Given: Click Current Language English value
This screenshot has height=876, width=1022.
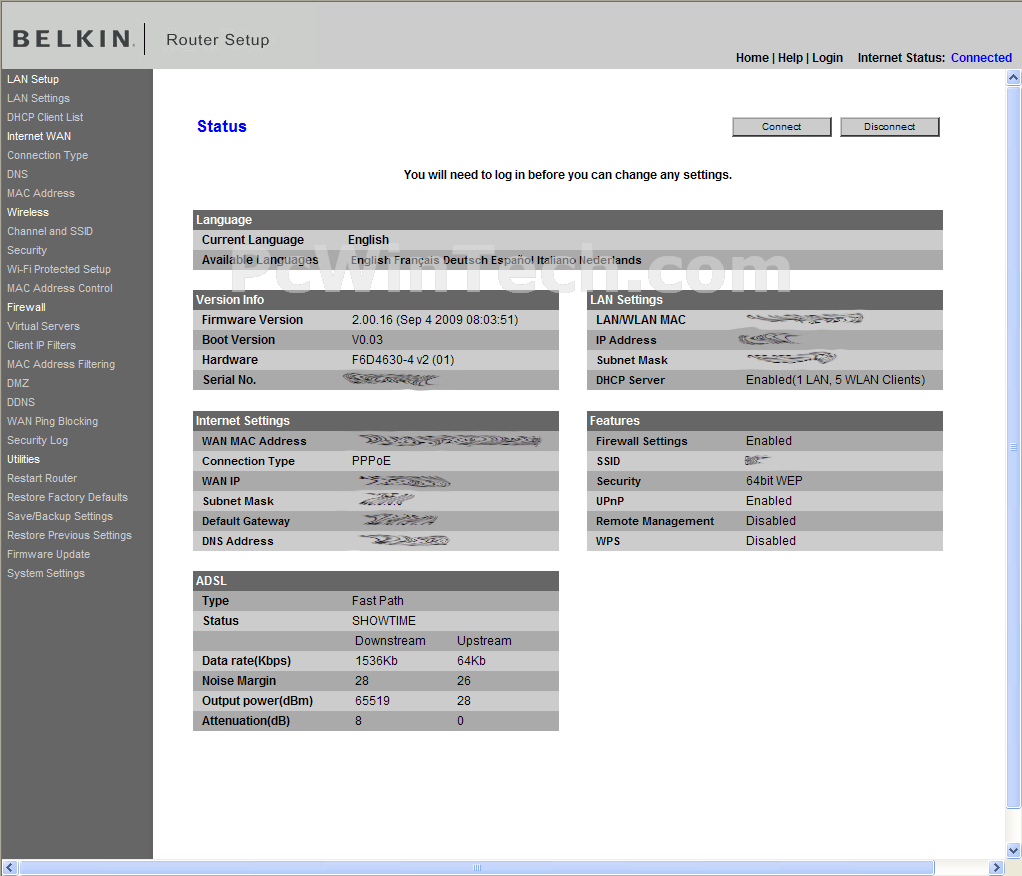Looking at the screenshot, I should (368, 240).
